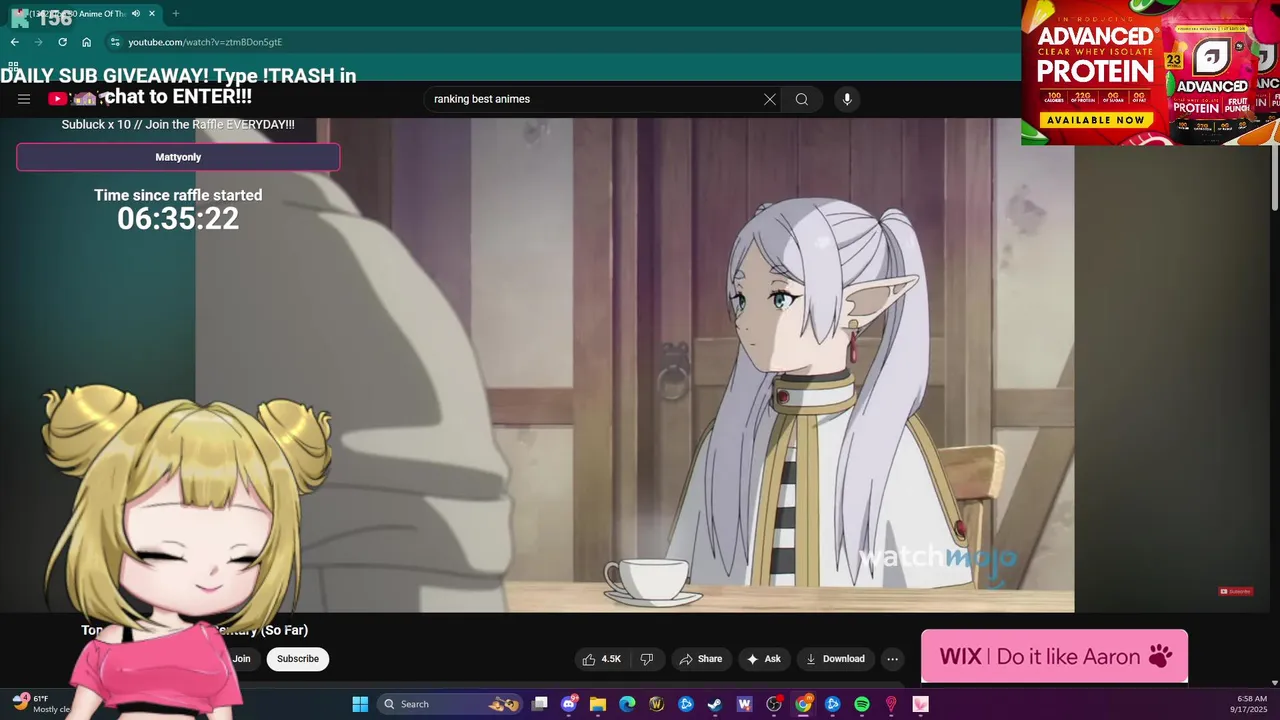Dislike the video with thumbs down
Viewport: 1280px width, 720px height.
tap(647, 659)
